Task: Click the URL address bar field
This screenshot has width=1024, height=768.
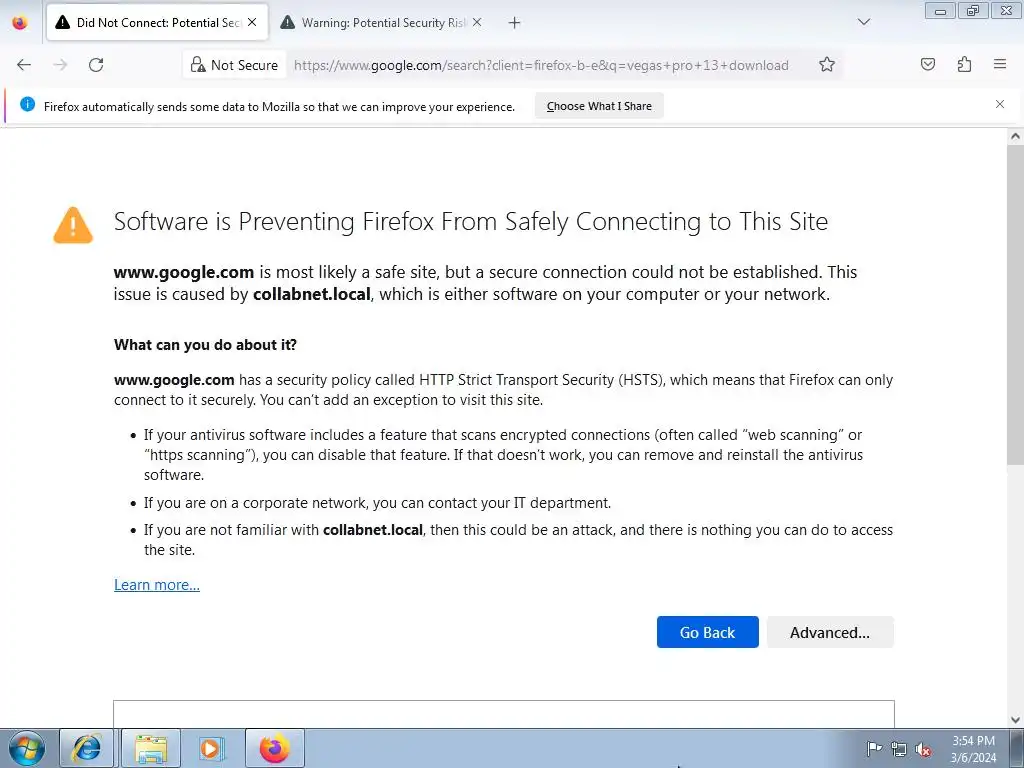Action: pos(541,65)
